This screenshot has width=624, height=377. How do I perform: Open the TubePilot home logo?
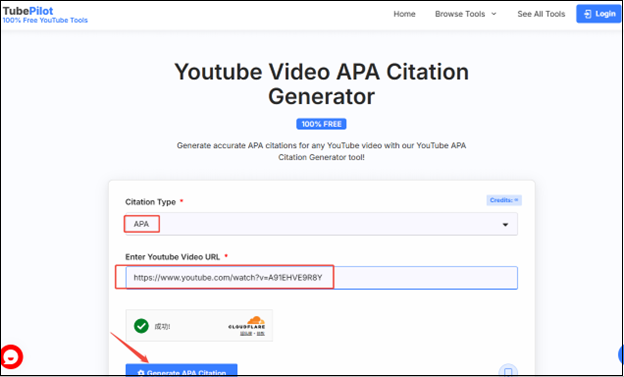coord(28,11)
